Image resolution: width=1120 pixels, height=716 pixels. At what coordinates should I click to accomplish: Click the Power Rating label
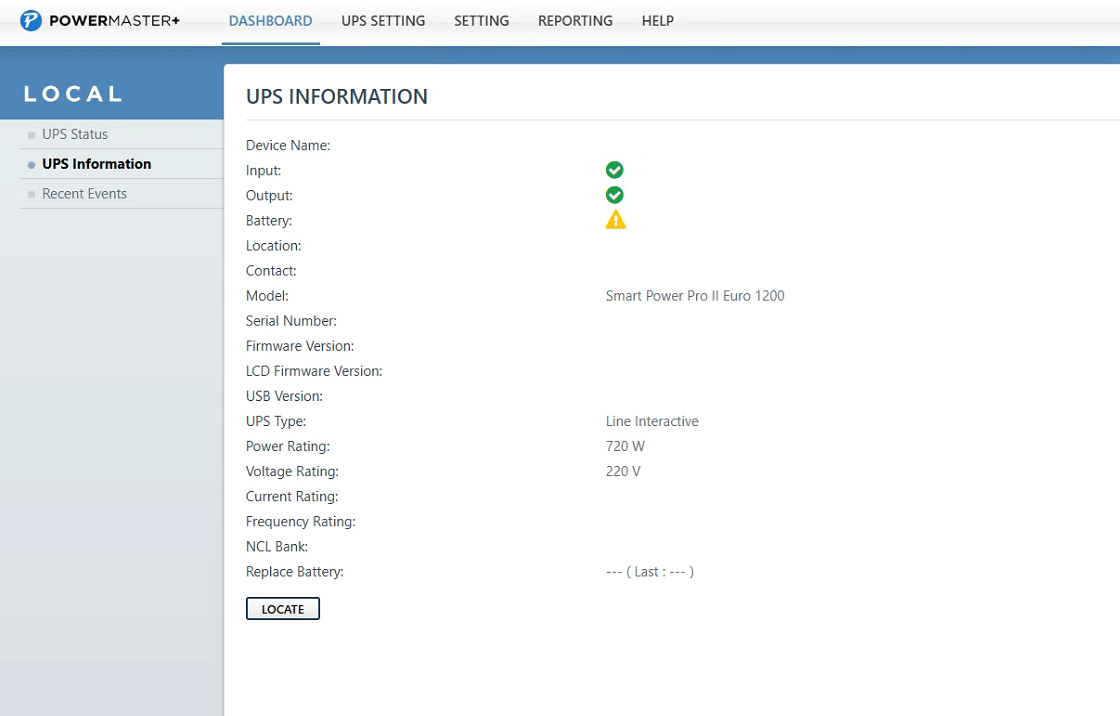tap(288, 447)
